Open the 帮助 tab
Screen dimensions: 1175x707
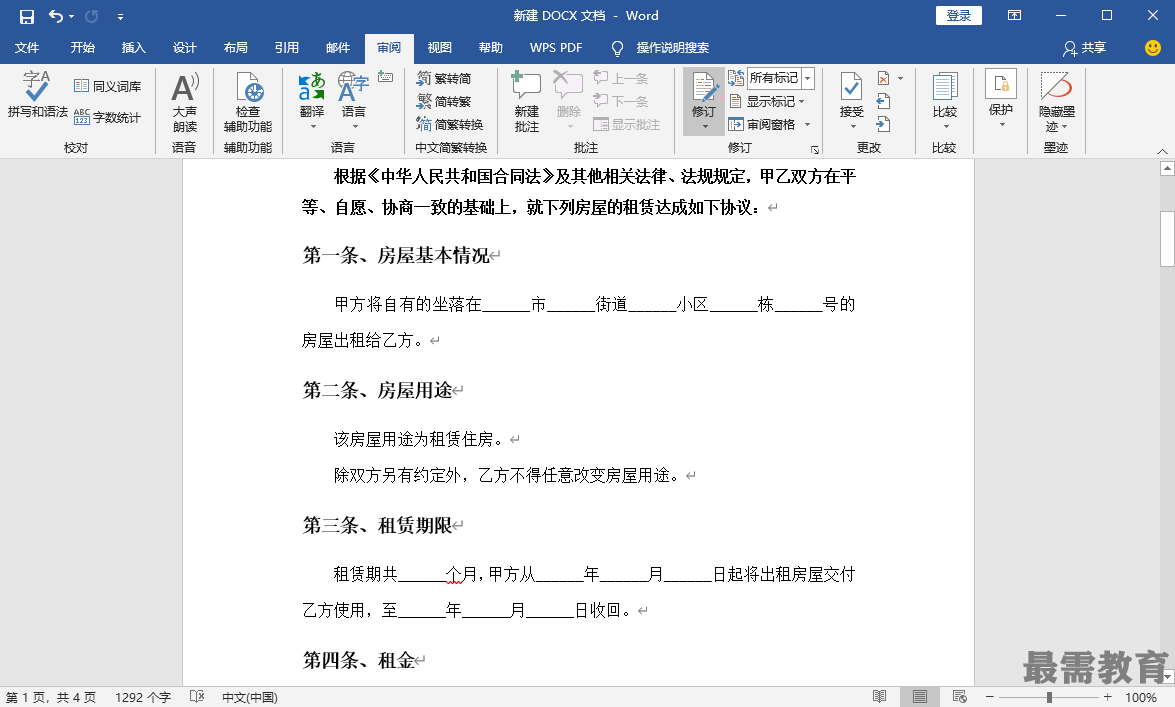coord(491,48)
